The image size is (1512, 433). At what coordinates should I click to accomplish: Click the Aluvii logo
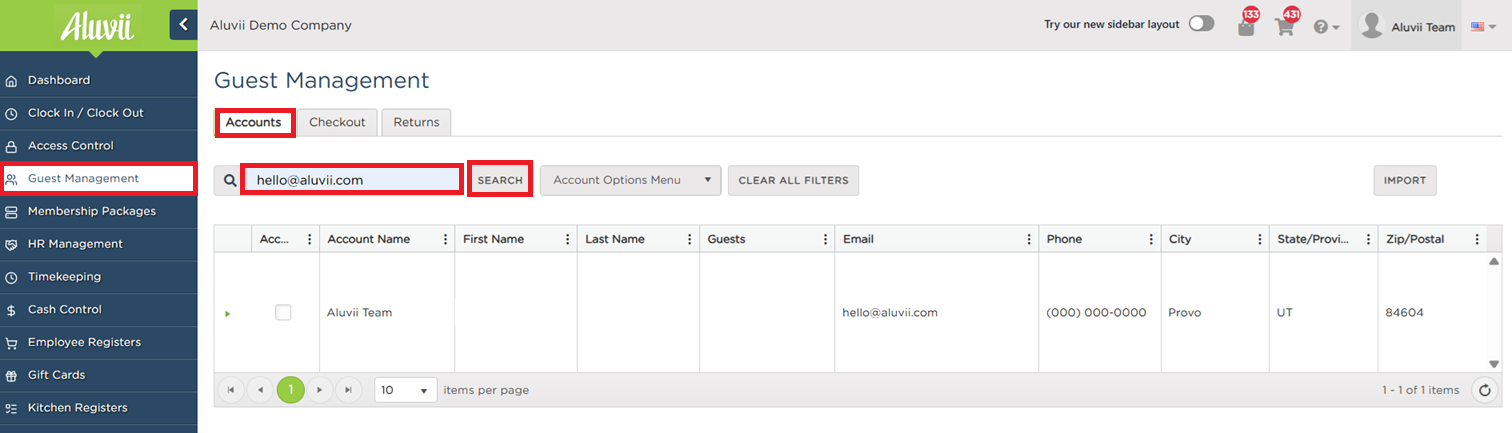(96, 26)
